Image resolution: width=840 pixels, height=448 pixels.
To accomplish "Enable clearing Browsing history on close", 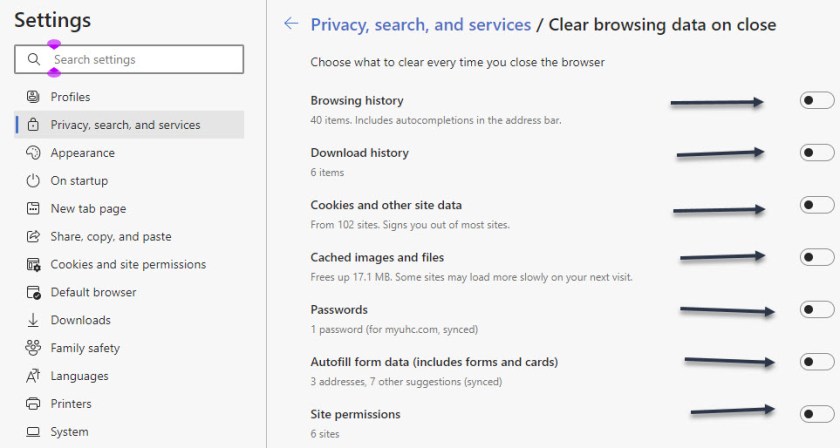I will (x=816, y=101).
